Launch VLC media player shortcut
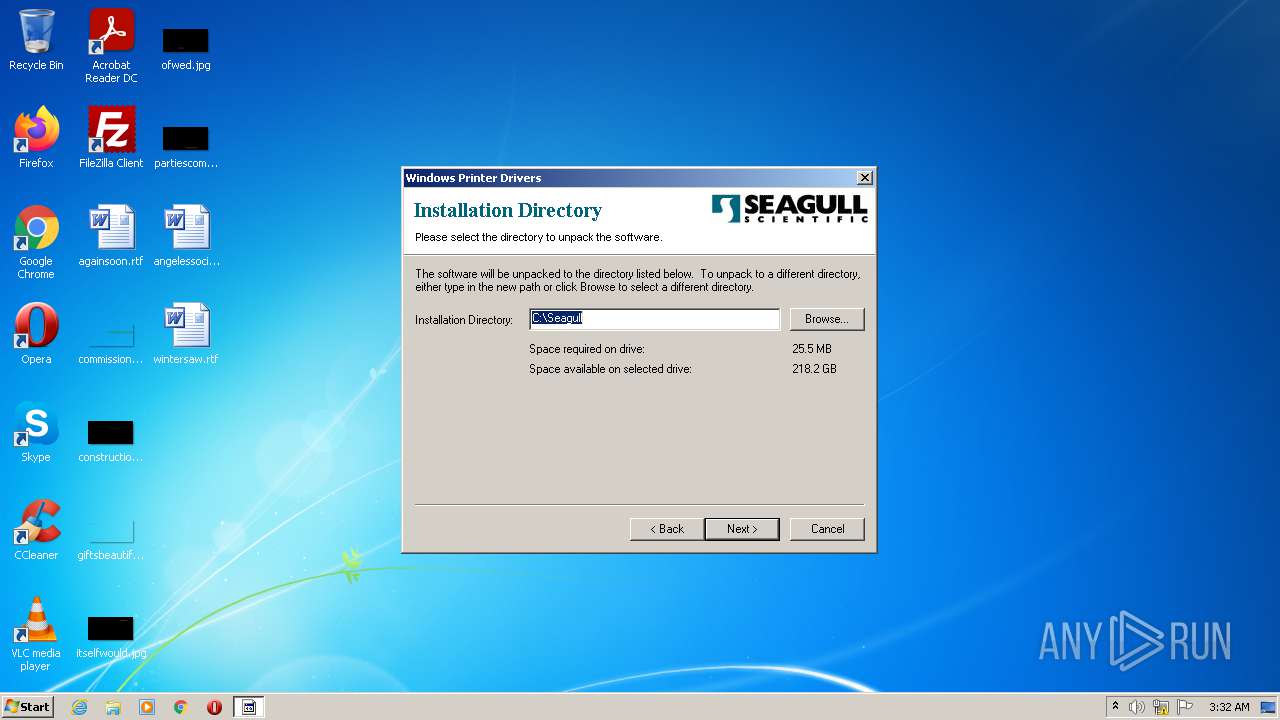The image size is (1280, 720). (36, 634)
